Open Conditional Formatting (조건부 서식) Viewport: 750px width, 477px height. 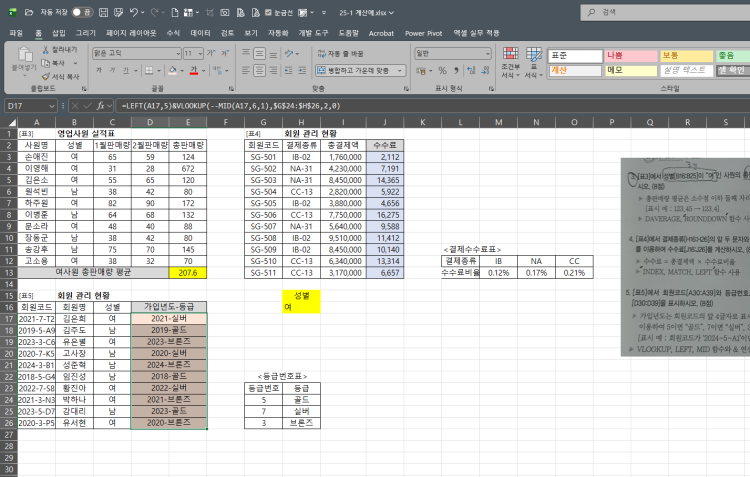pos(511,63)
